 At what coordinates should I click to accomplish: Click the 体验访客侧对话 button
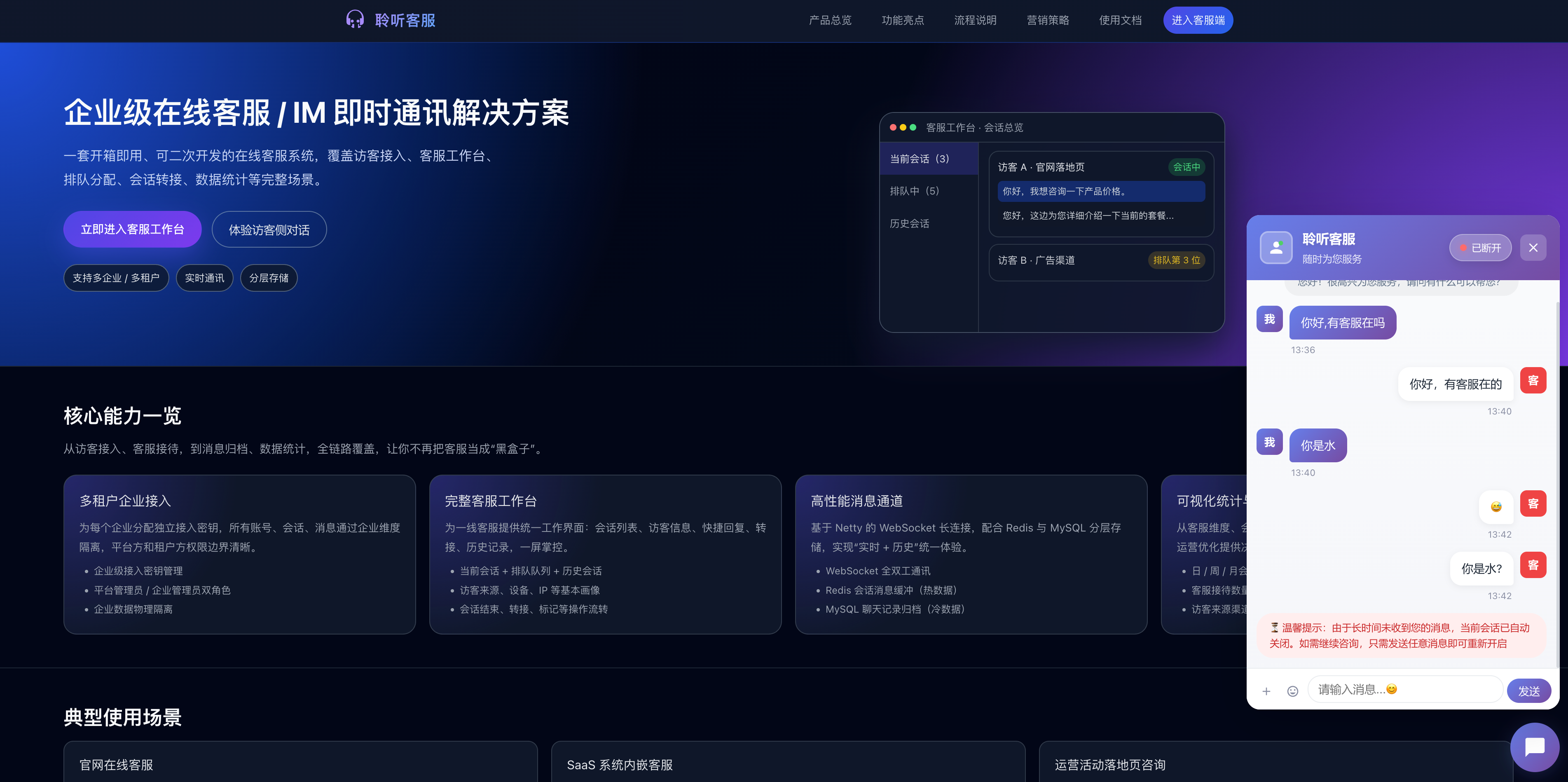[x=269, y=229]
